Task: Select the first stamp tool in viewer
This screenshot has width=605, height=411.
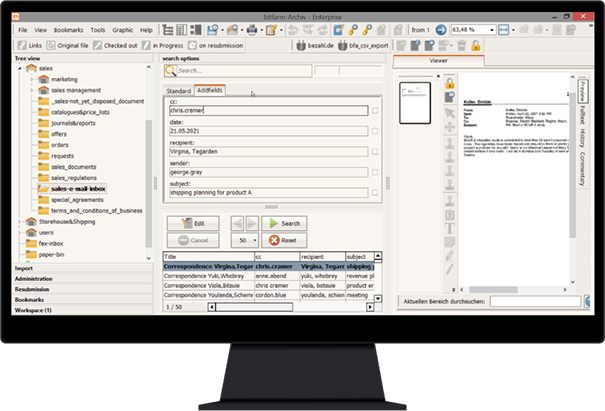Action: [450, 144]
